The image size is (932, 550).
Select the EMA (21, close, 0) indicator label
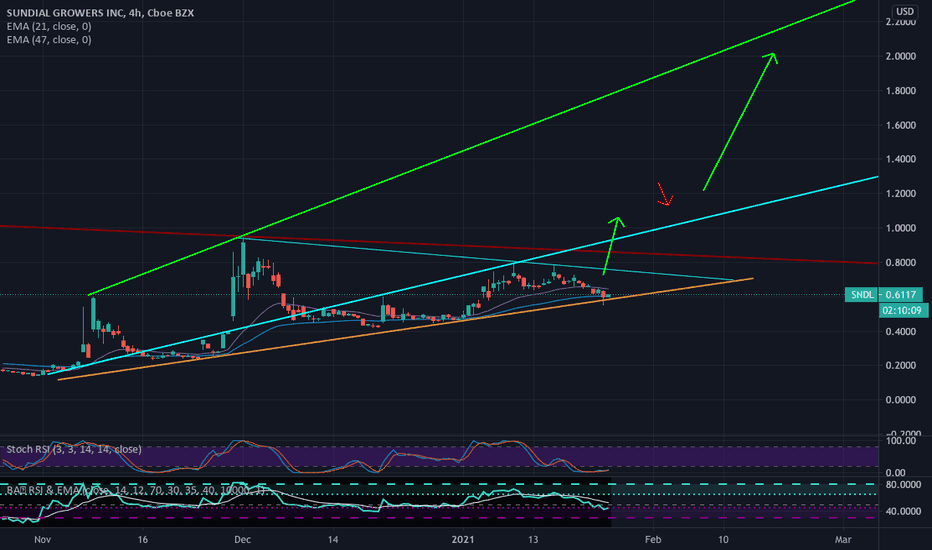[49, 26]
